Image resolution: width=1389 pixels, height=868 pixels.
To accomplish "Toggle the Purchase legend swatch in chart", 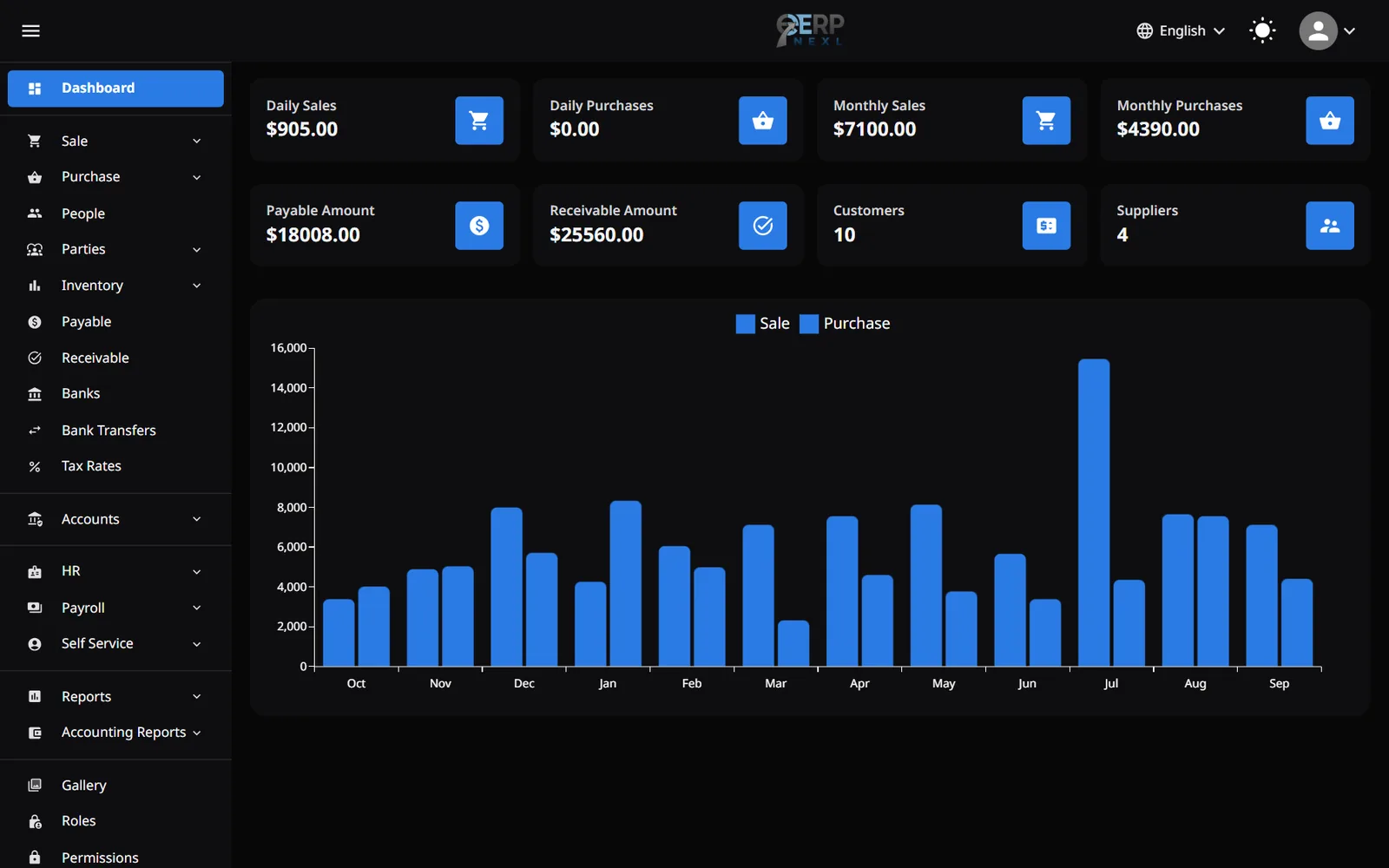I will click(x=809, y=324).
